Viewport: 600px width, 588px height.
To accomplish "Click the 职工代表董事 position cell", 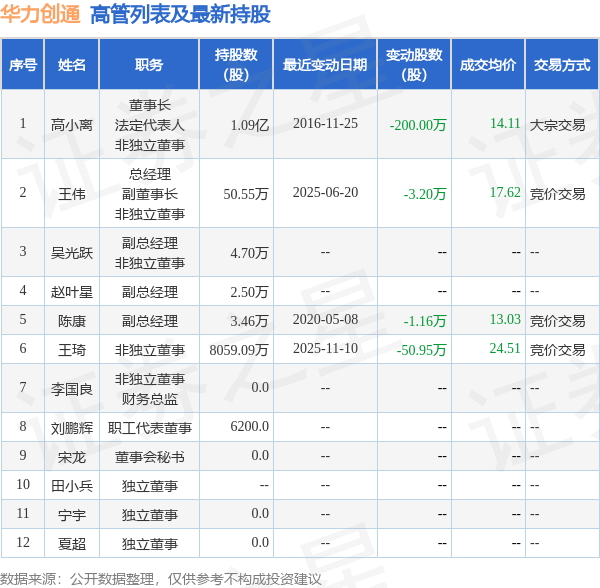I will pos(150,428).
